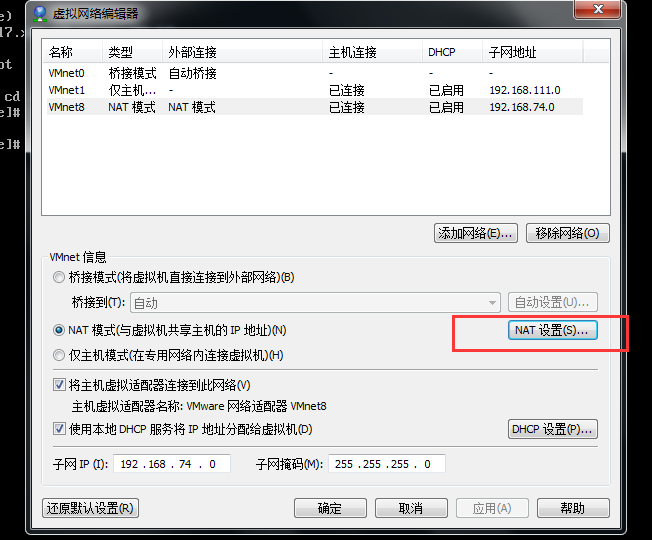Toggle 使用本地 DHCP 服务 checkbox
Viewport: 652px width, 540px height.
59,429
